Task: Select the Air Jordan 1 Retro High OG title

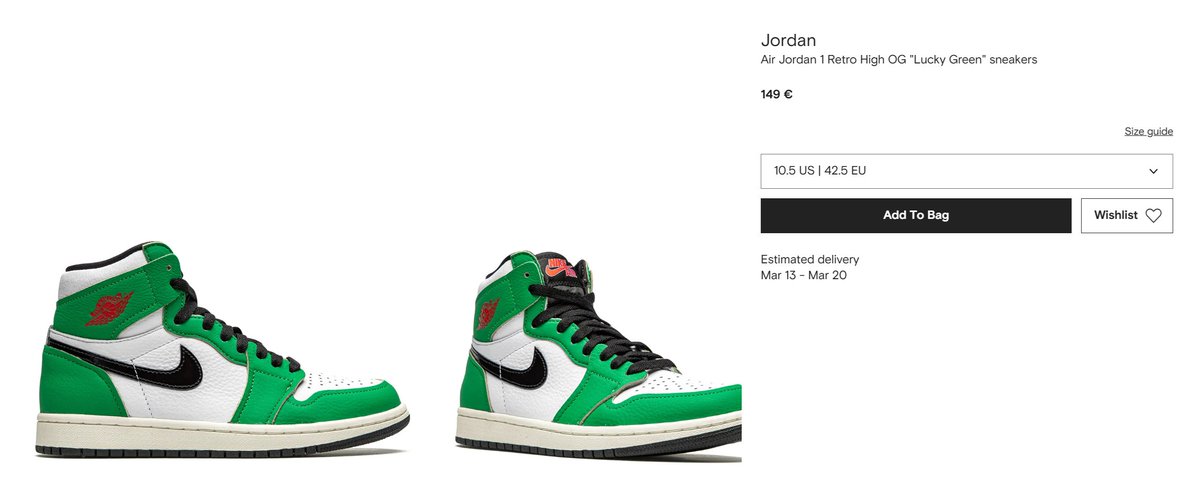Action: [899, 60]
